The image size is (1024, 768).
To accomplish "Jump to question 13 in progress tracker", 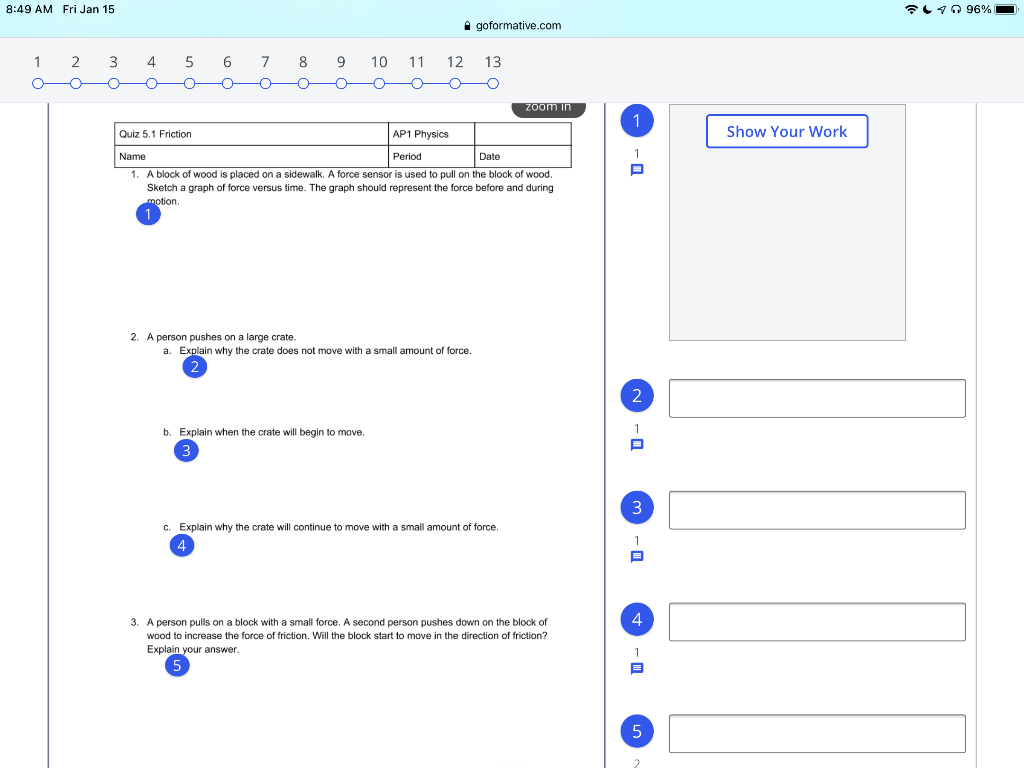I will click(493, 84).
